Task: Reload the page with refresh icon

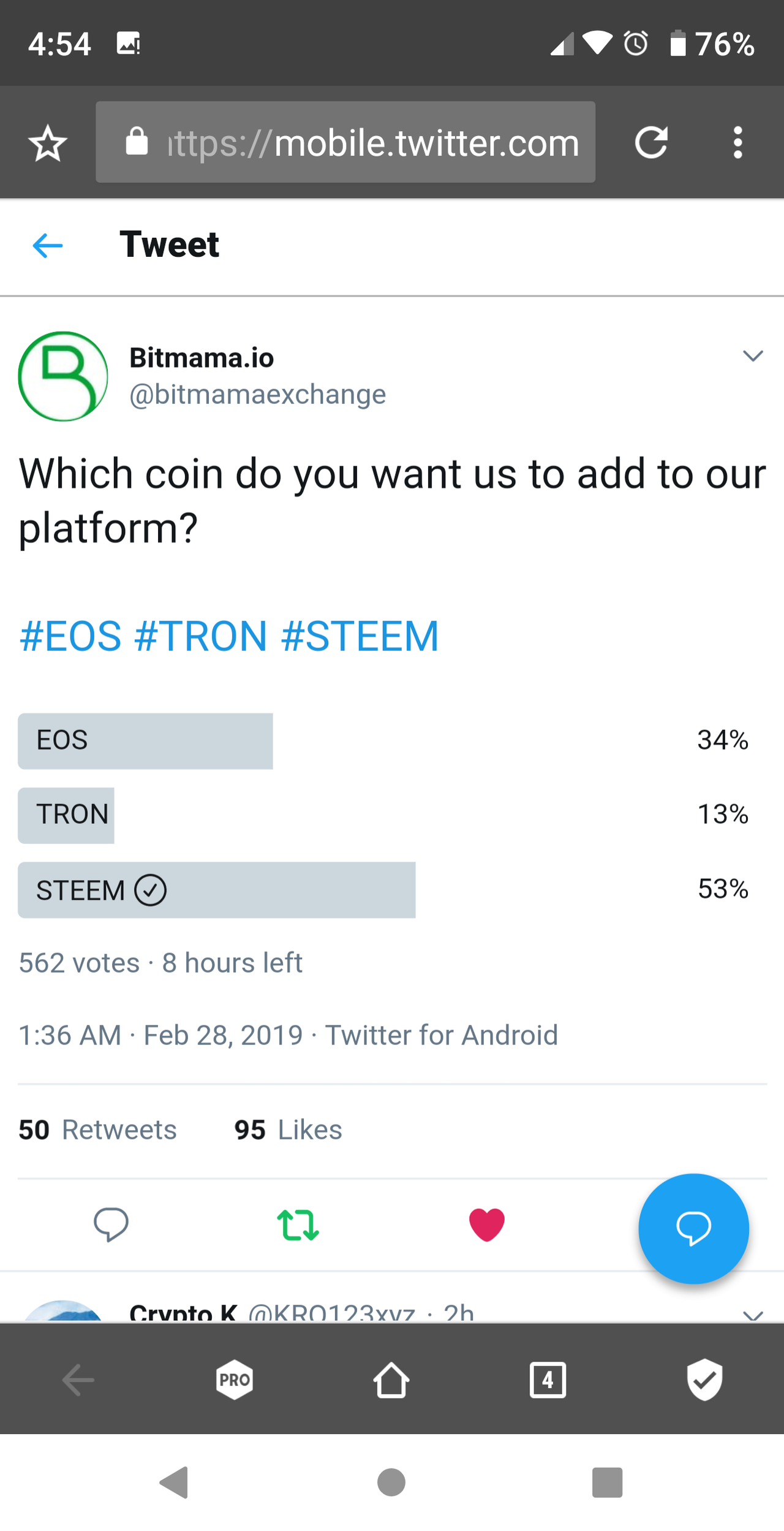Action: tap(651, 142)
